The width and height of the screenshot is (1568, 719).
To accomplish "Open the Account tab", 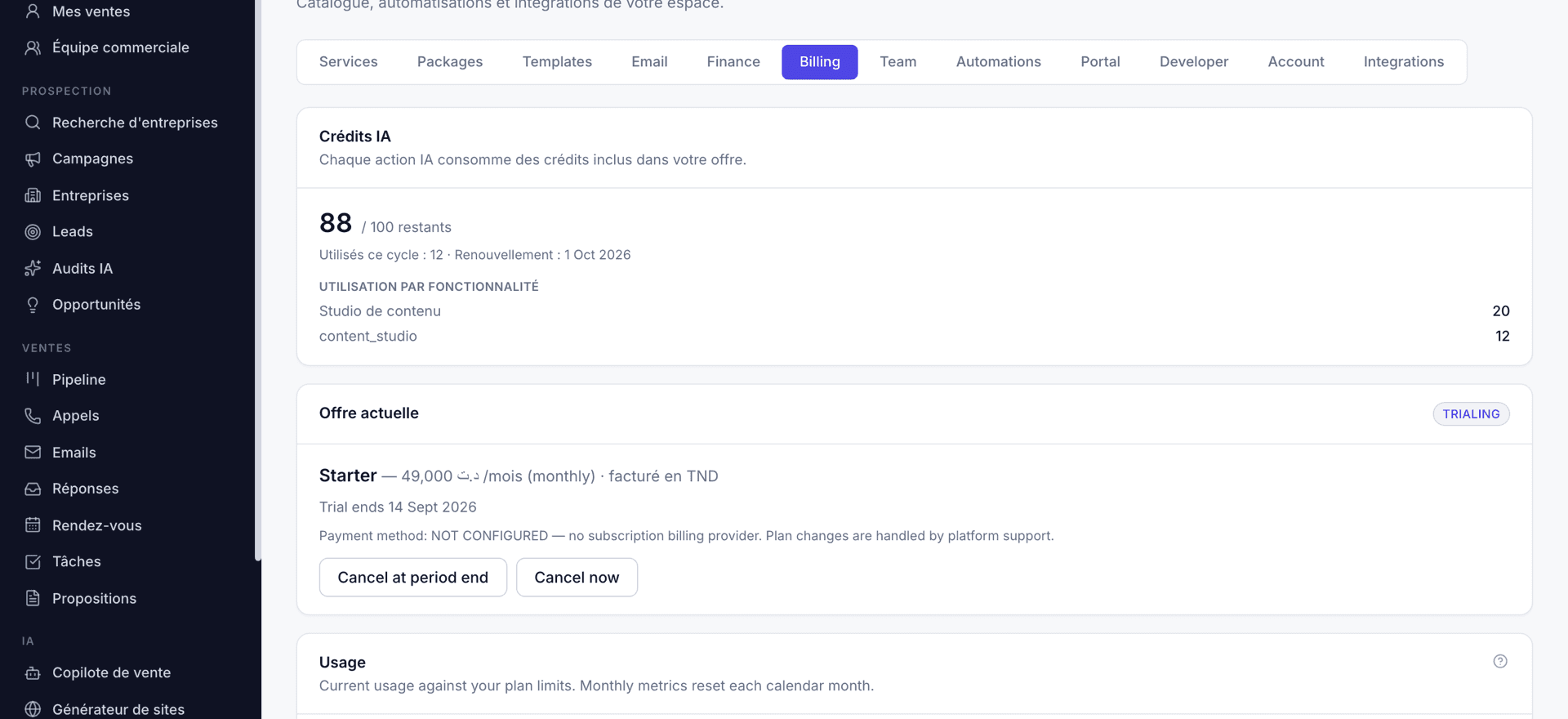I will pyautogui.click(x=1296, y=62).
